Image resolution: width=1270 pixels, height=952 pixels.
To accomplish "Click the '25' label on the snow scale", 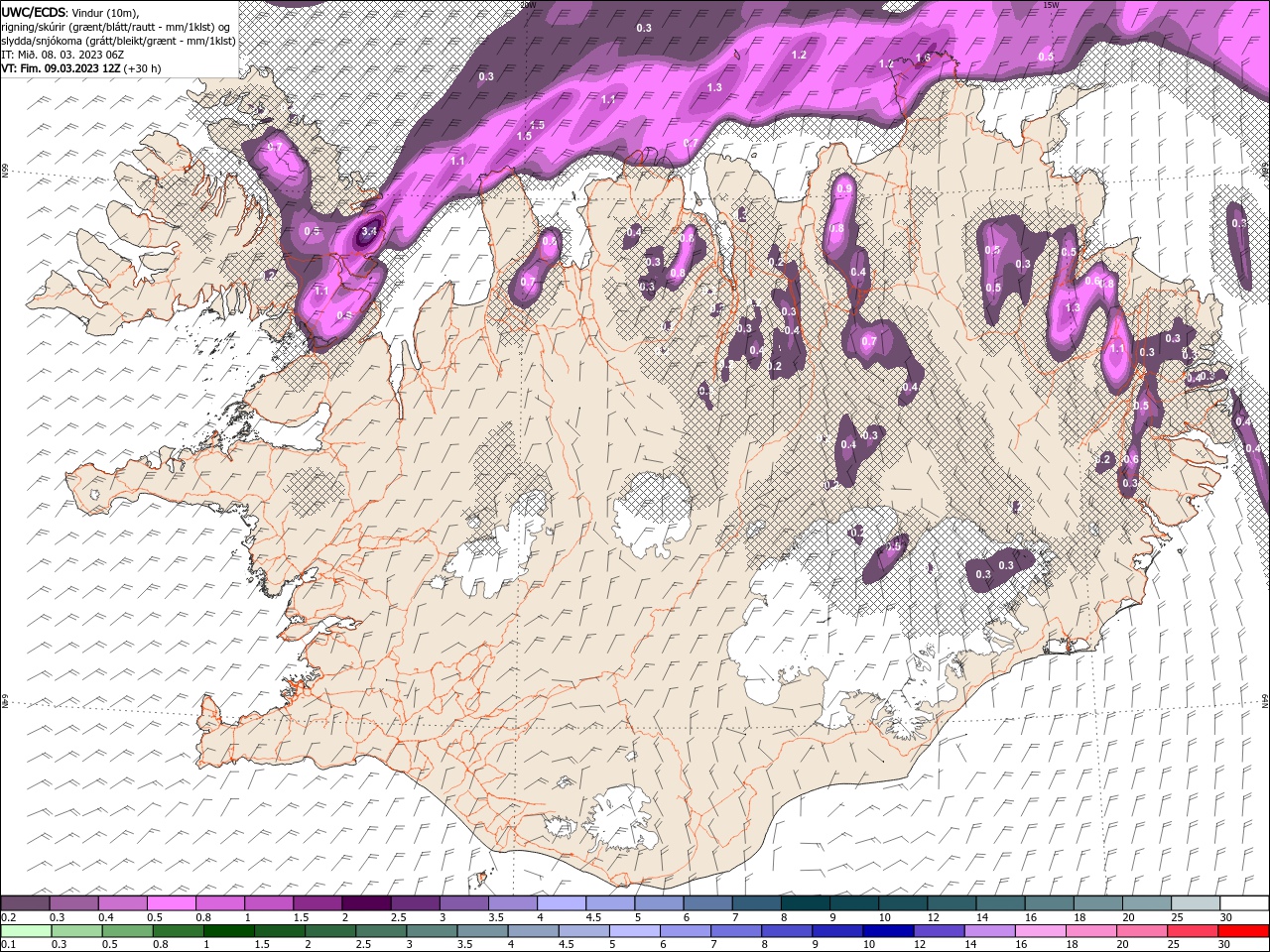I will tap(1176, 917).
